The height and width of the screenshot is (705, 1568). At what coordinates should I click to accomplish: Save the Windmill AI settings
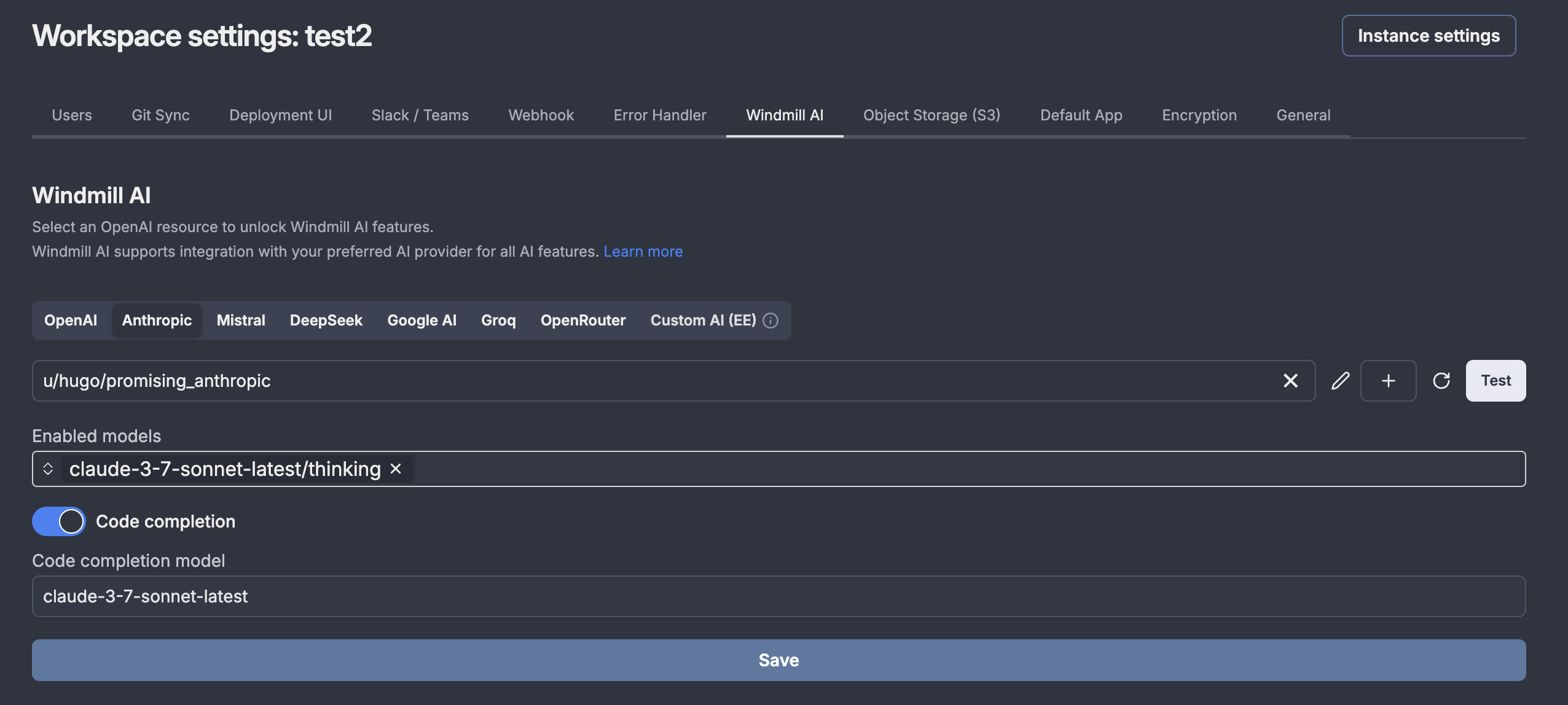click(x=778, y=660)
